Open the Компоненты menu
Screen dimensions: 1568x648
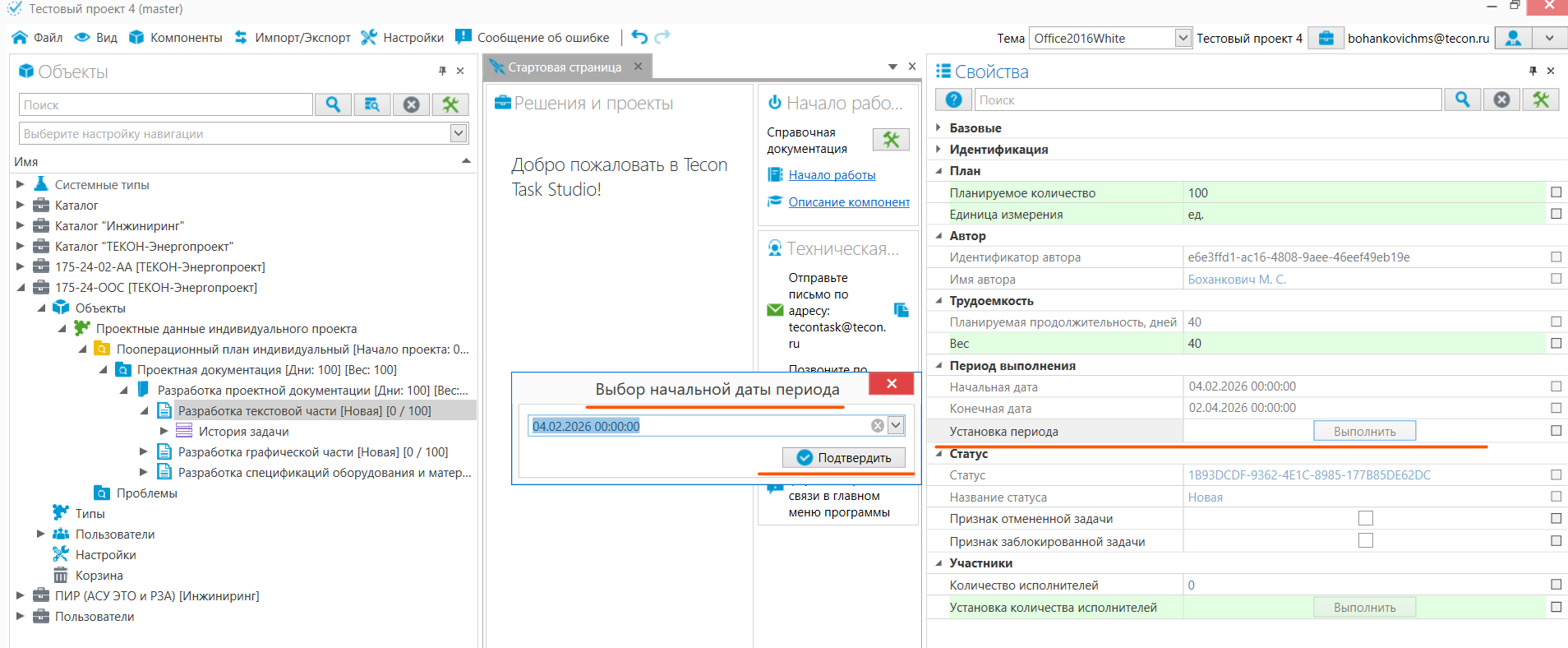click(177, 37)
